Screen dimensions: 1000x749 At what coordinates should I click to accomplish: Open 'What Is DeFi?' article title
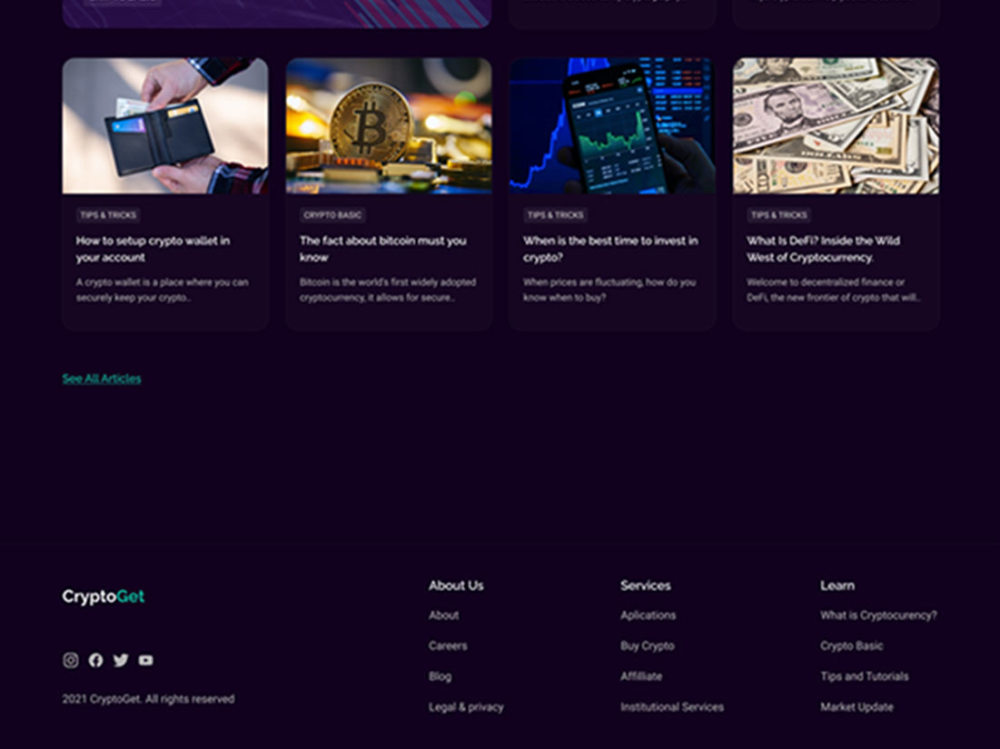tap(823, 249)
